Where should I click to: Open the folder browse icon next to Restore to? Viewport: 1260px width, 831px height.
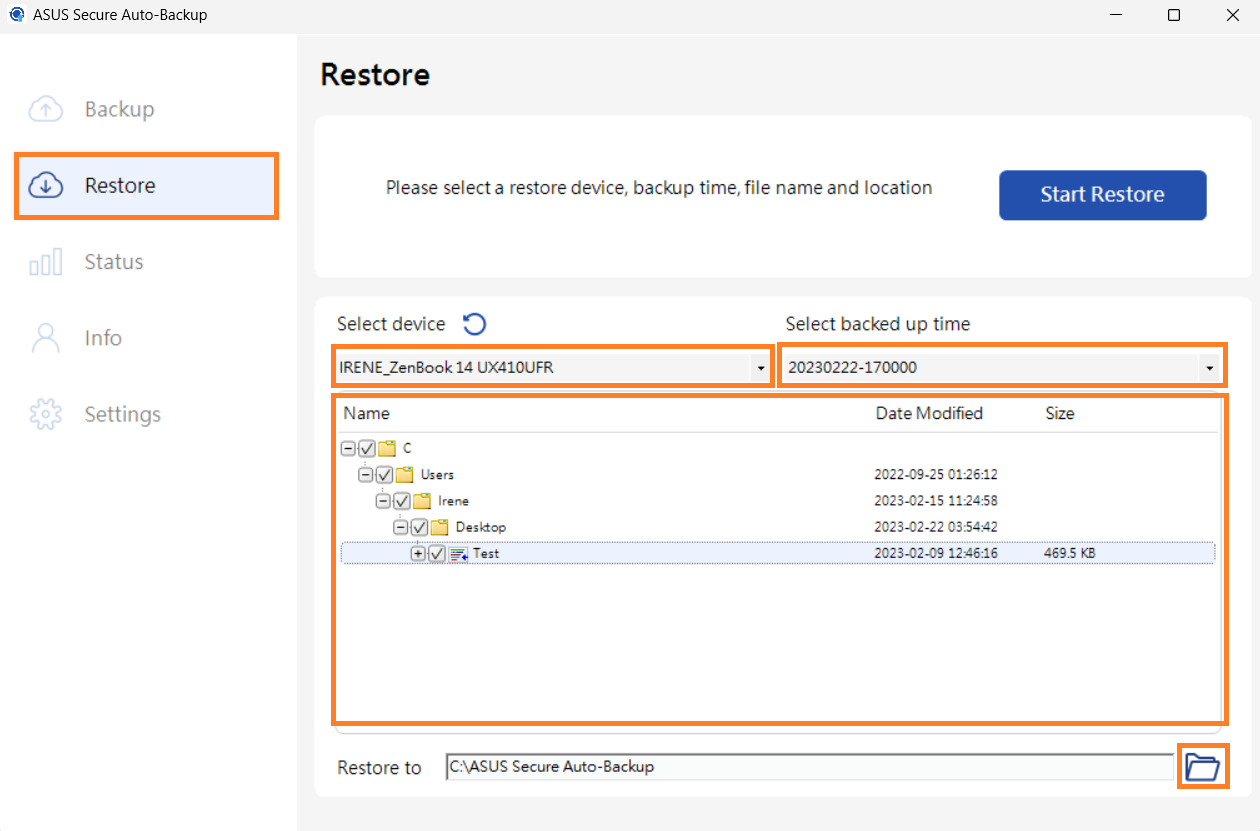click(x=1203, y=766)
